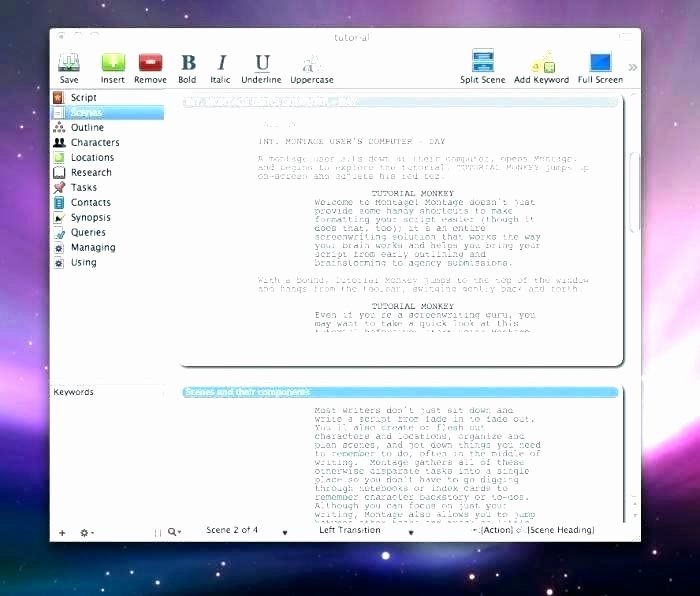Toggle Italic formatting
The image size is (700, 596).
221,67
